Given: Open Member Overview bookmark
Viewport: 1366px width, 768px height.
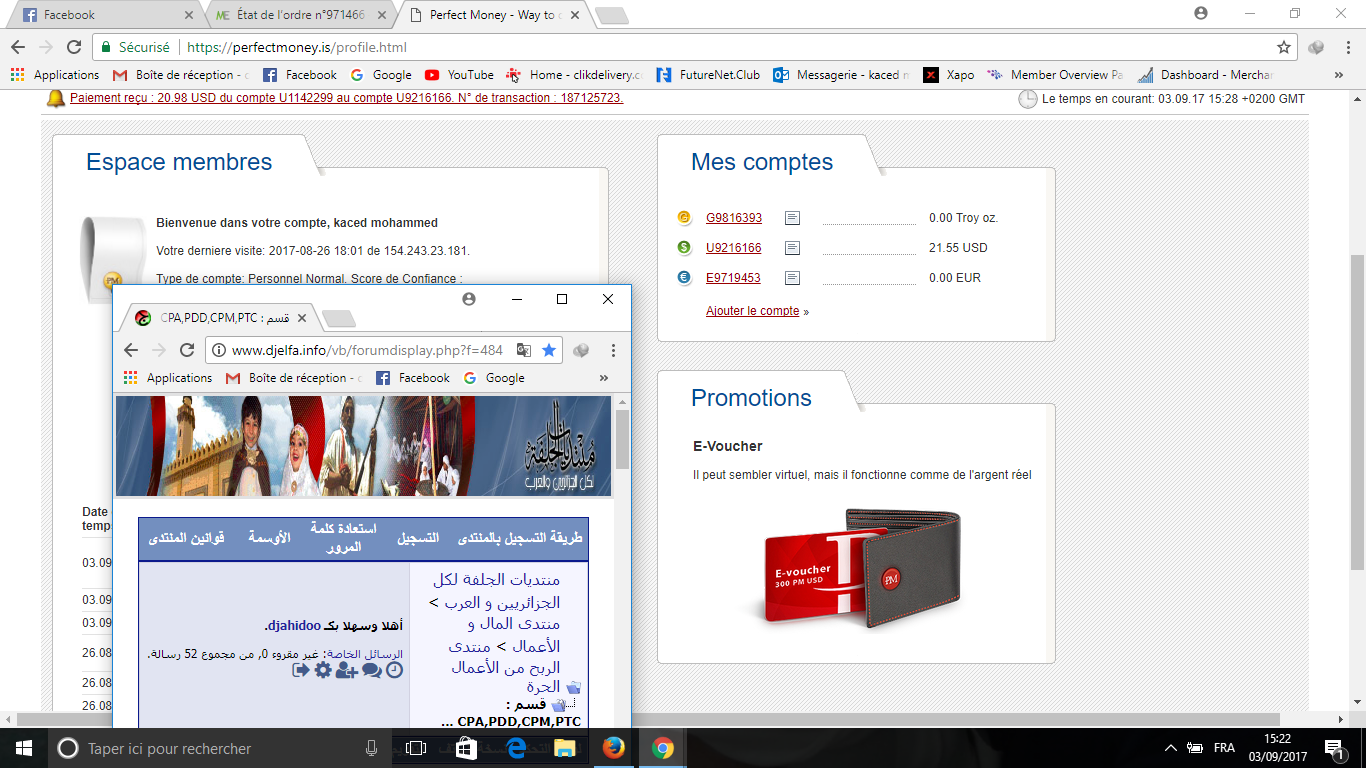Looking at the screenshot, I should pyautogui.click(x=1055, y=75).
